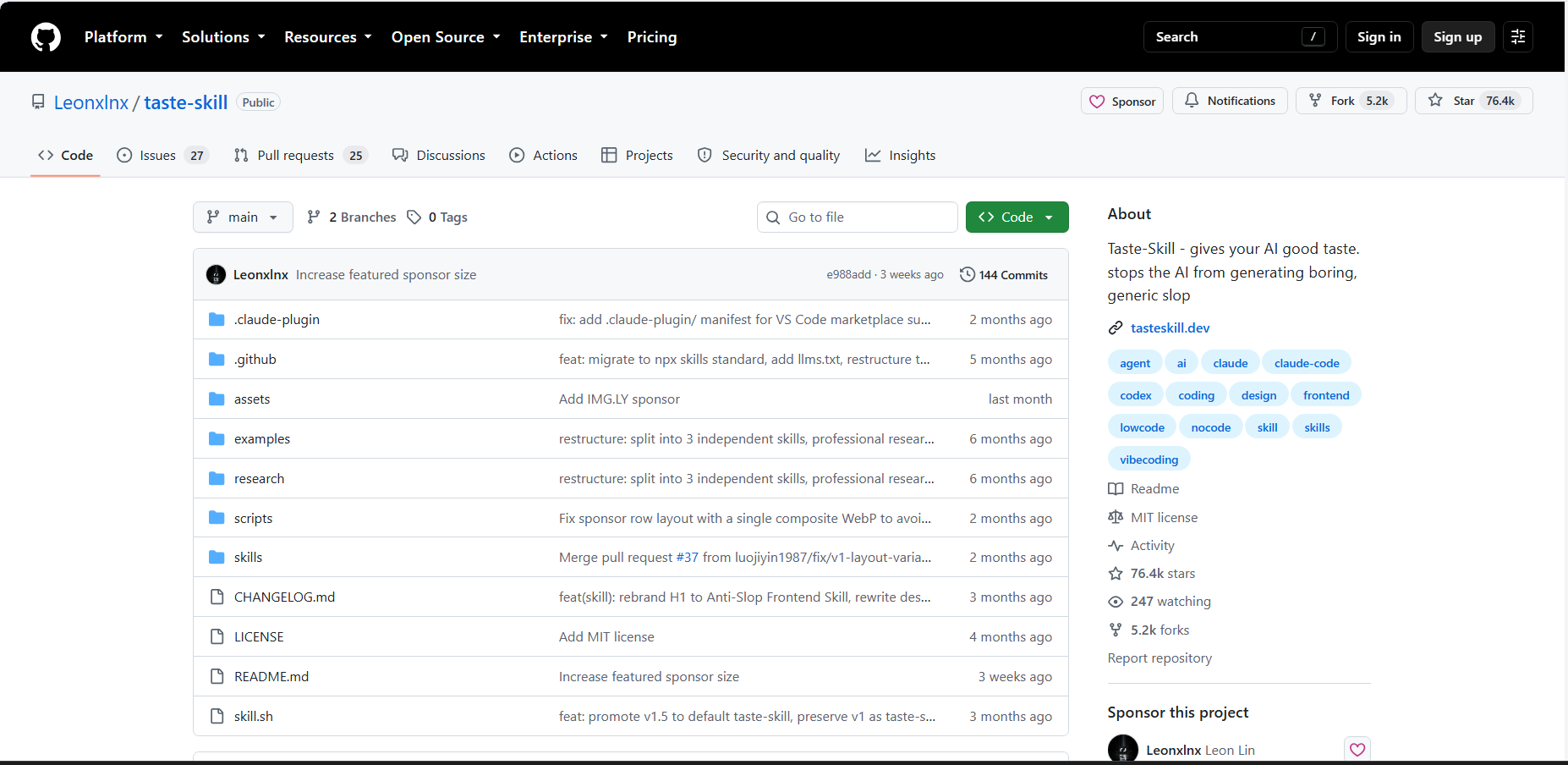Screen dimensions: 1568x765
Task: Click the skill.sh file icon
Action: [217, 716]
